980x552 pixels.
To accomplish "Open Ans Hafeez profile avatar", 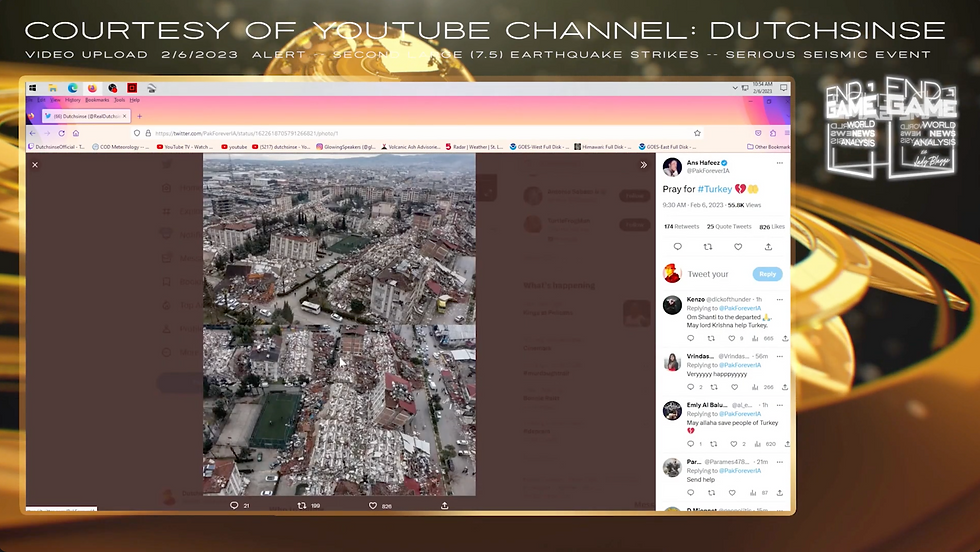I will click(672, 167).
